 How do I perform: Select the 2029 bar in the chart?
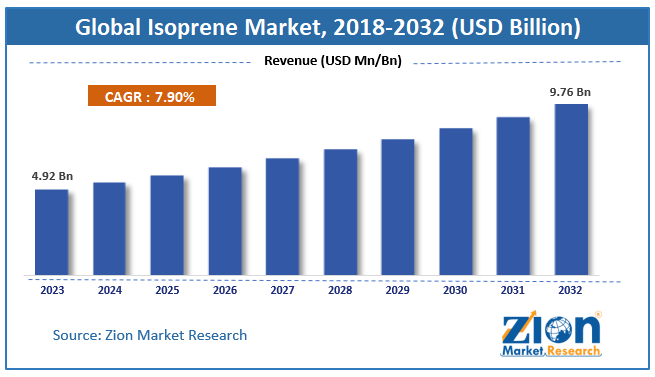398,207
